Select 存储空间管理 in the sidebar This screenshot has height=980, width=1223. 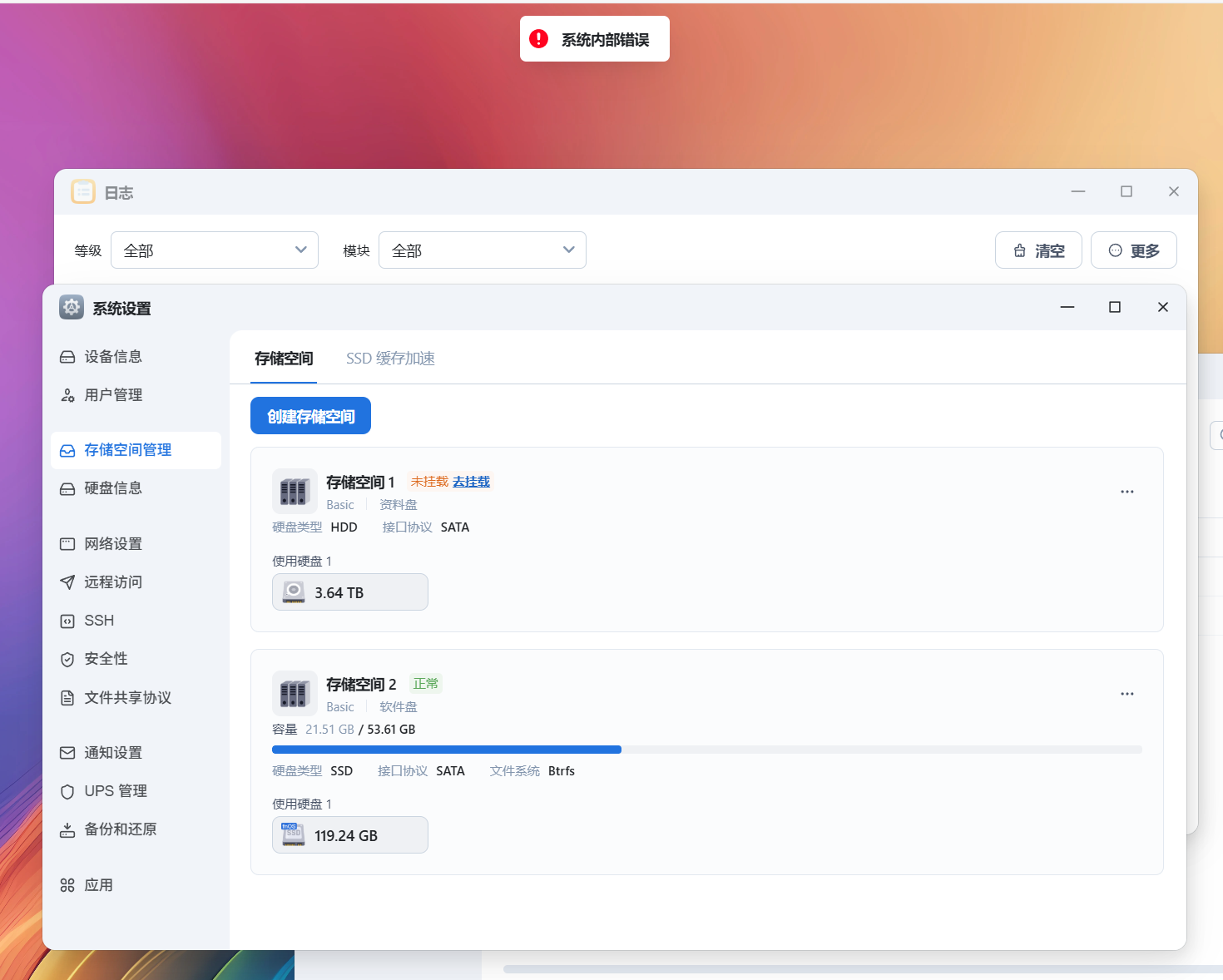click(136, 450)
